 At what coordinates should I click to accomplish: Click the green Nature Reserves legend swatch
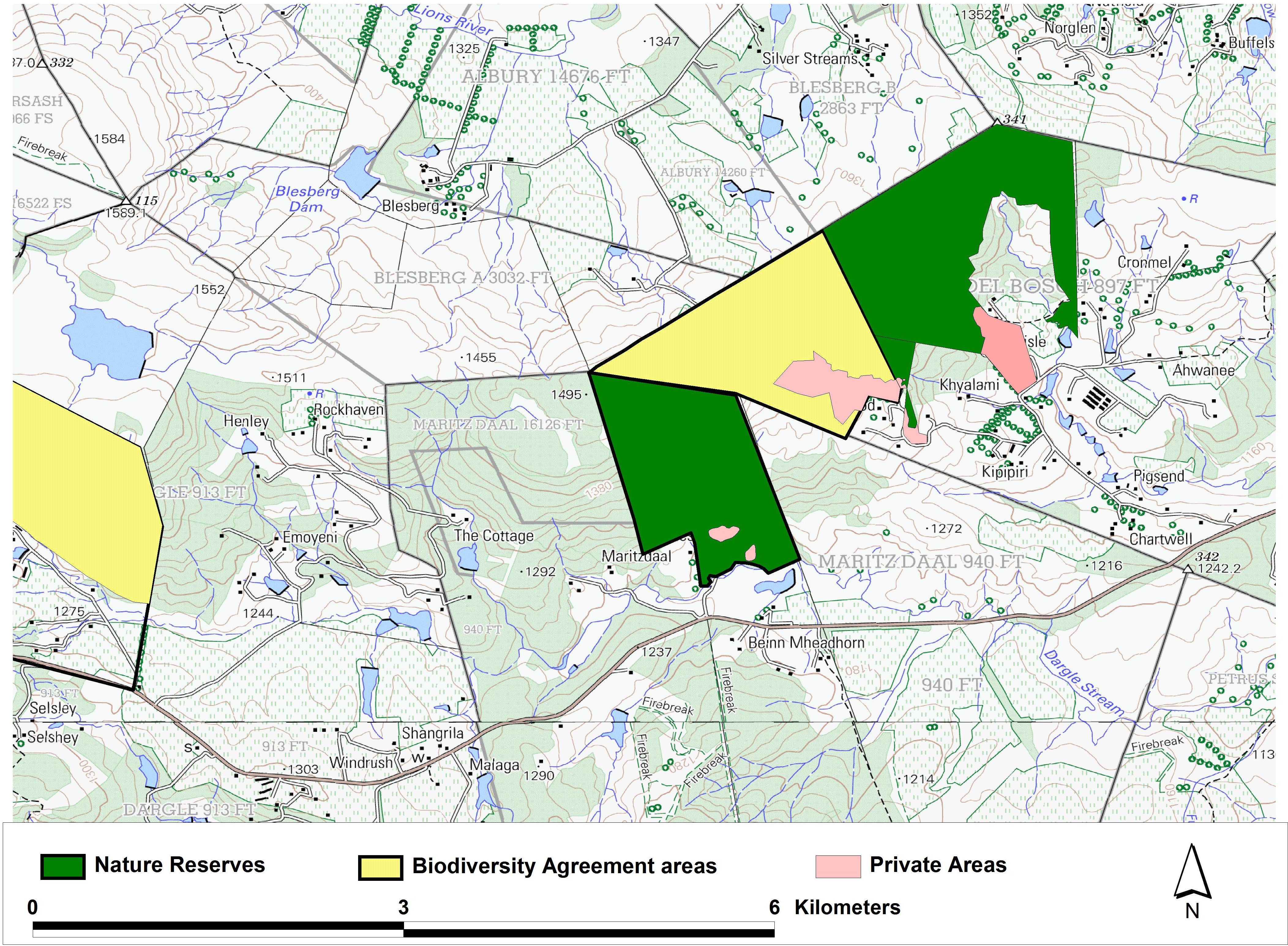point(62,866)
